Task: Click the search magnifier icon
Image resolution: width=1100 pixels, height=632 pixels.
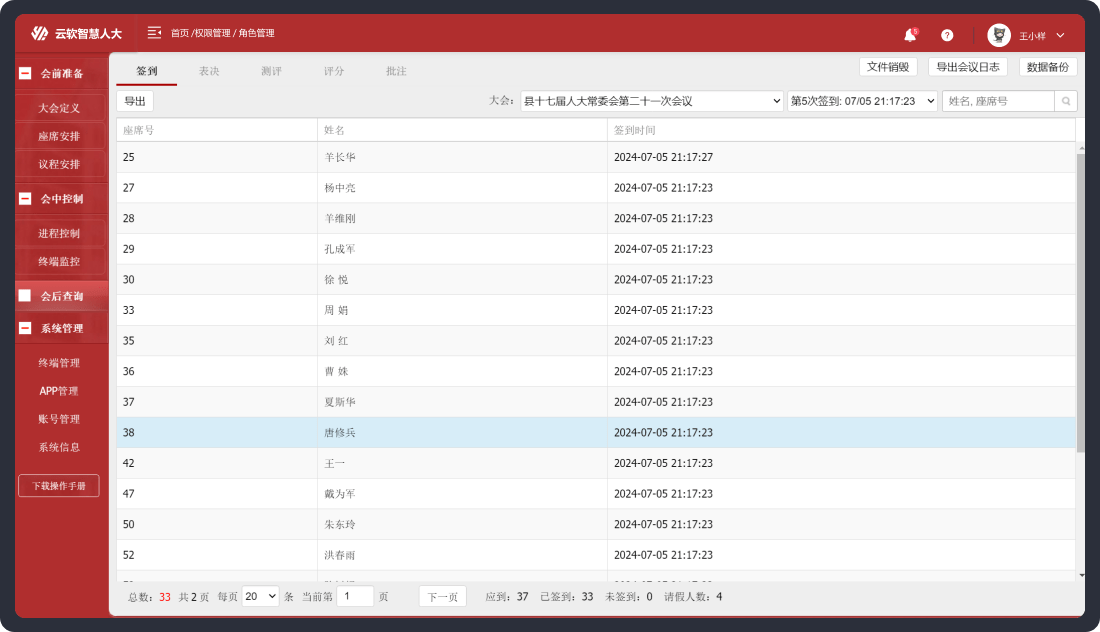Action: click(1066, 101)
